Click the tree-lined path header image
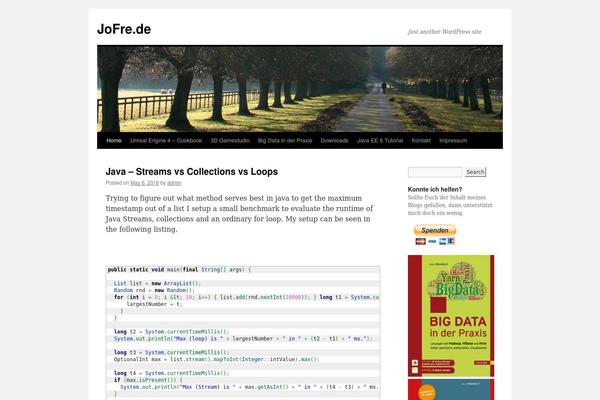The image size is (600, 400). click(x=300, y=88)
